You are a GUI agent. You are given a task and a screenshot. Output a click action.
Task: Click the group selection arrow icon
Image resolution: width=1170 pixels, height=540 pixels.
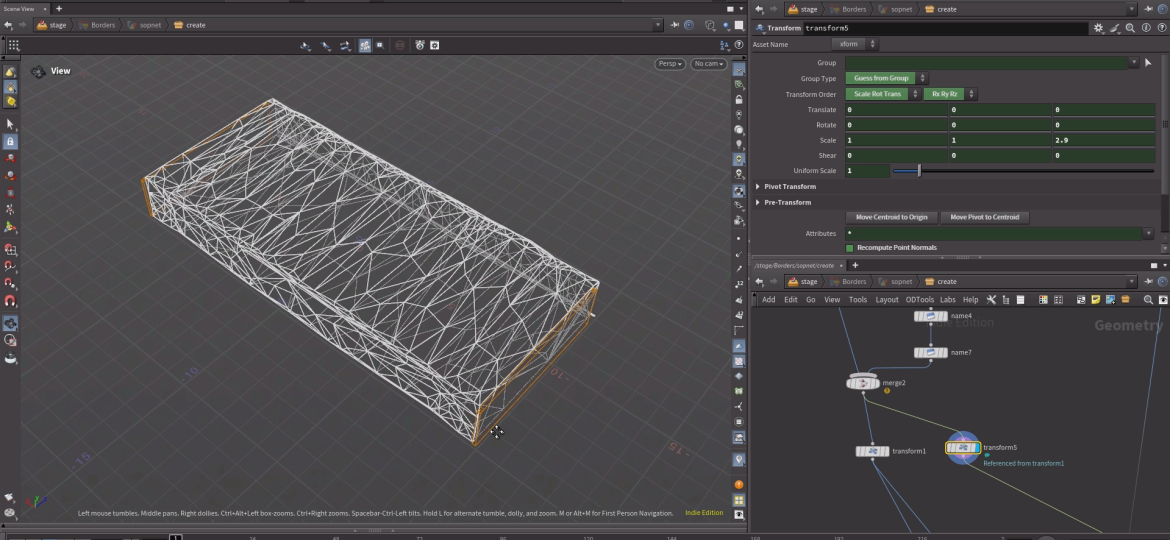(x=1148, y=63)
